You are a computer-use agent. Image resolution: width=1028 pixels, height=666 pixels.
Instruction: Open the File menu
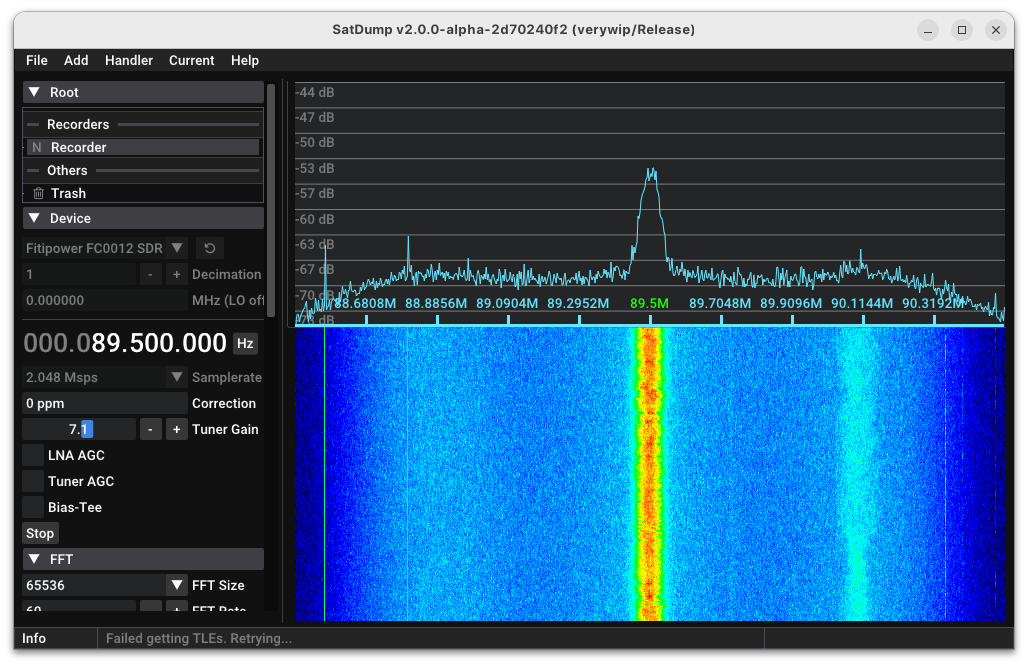click(37, 60)
